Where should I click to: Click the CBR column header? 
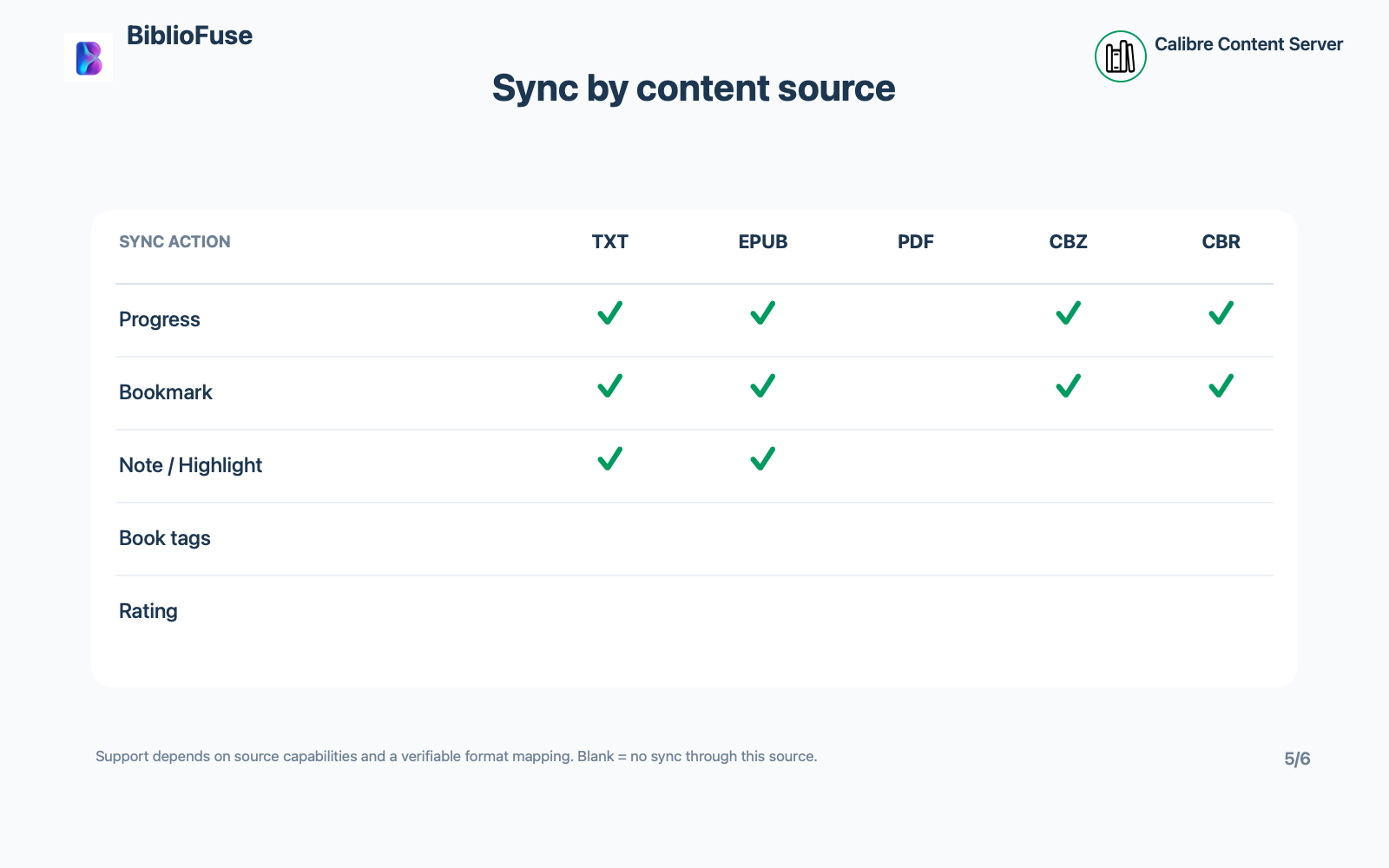(x=1221, y=242)
